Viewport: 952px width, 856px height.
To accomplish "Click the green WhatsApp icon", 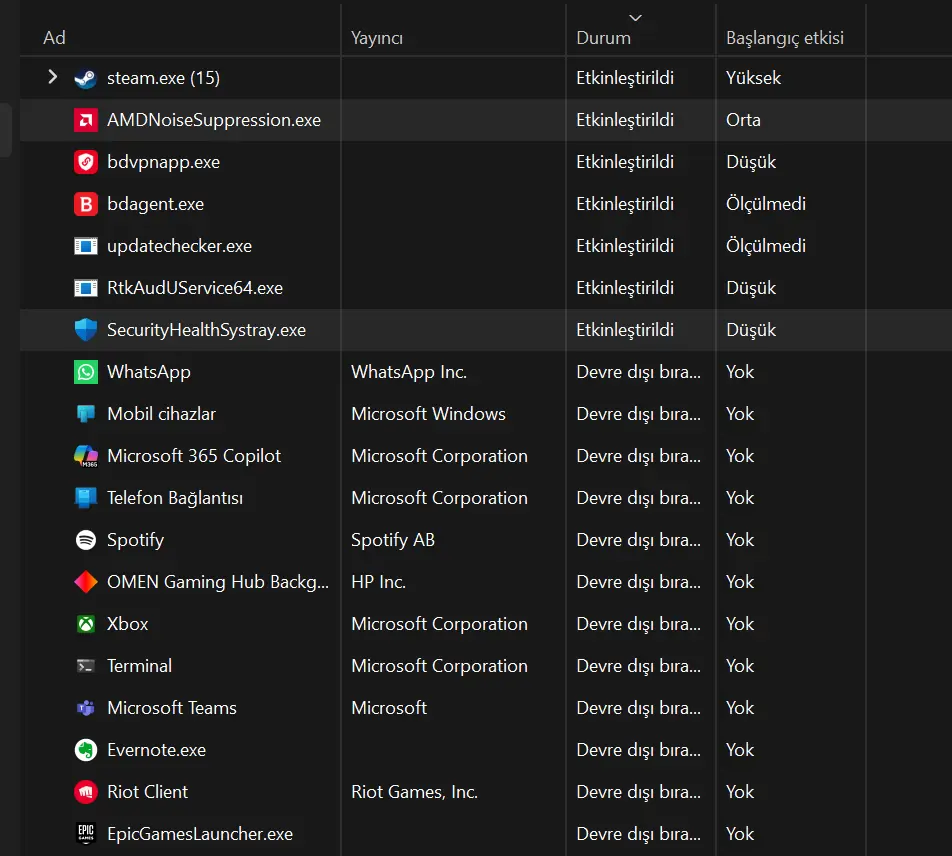I will (x=86, y=372).
